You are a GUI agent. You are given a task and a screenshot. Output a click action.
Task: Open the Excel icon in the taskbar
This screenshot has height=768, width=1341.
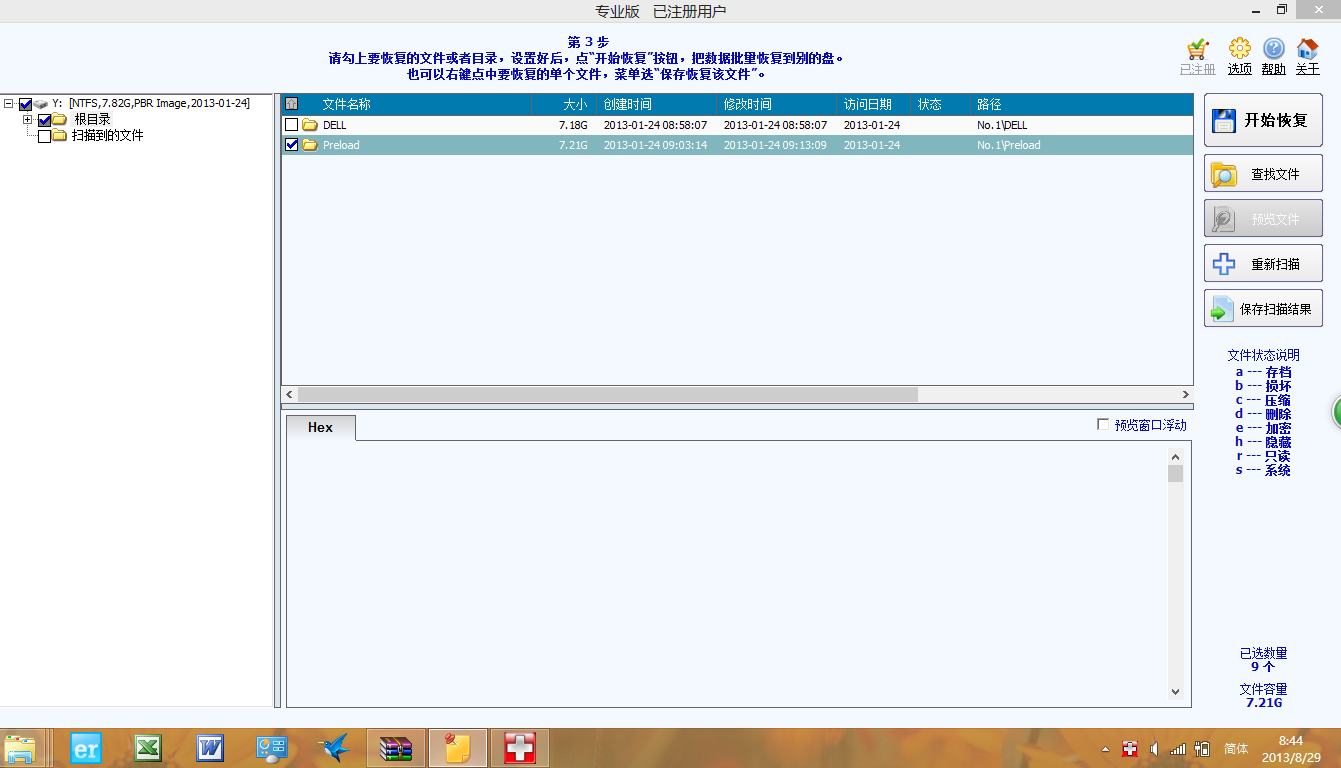tap(148, 748)
